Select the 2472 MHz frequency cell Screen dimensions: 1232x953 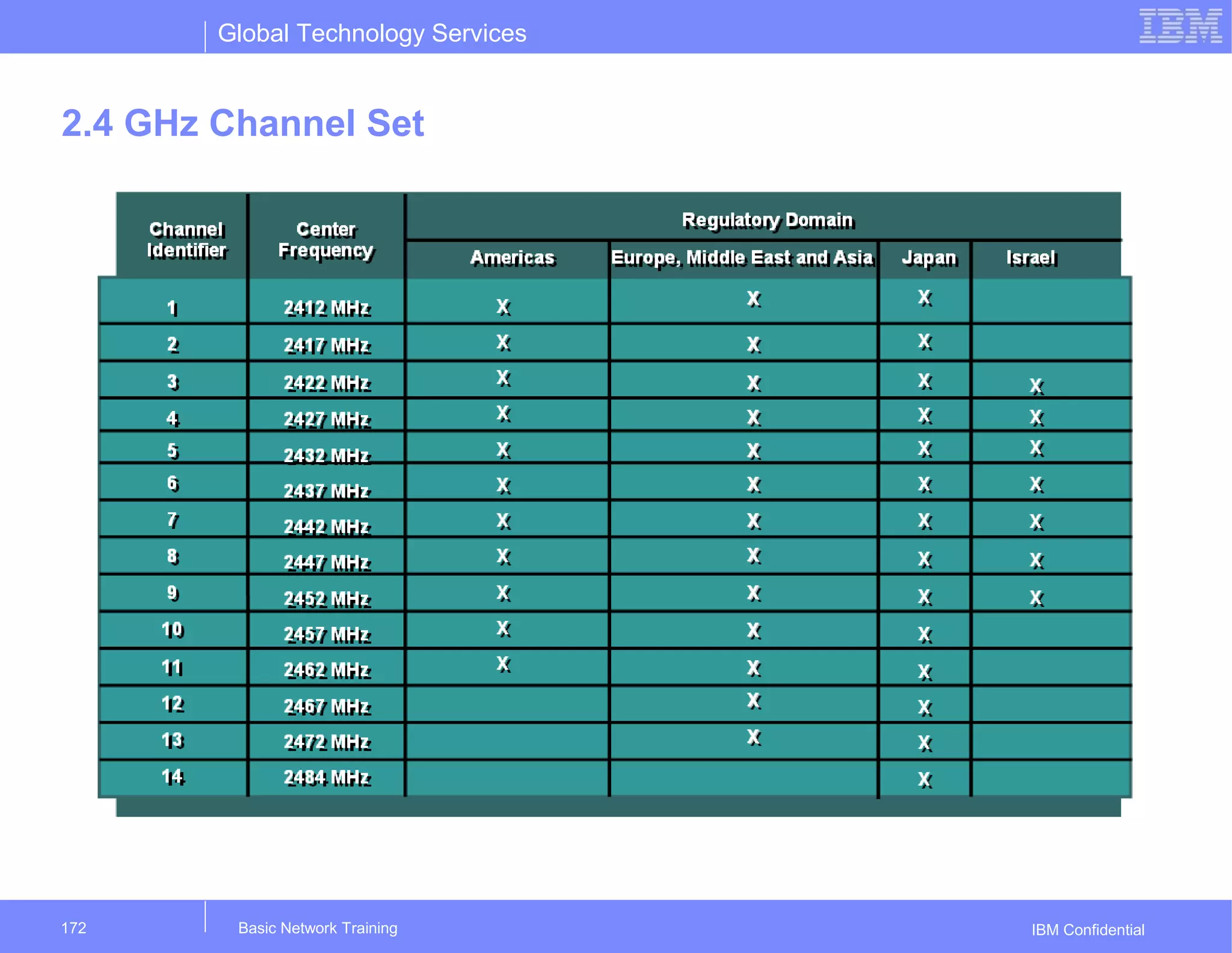[327, 742]
